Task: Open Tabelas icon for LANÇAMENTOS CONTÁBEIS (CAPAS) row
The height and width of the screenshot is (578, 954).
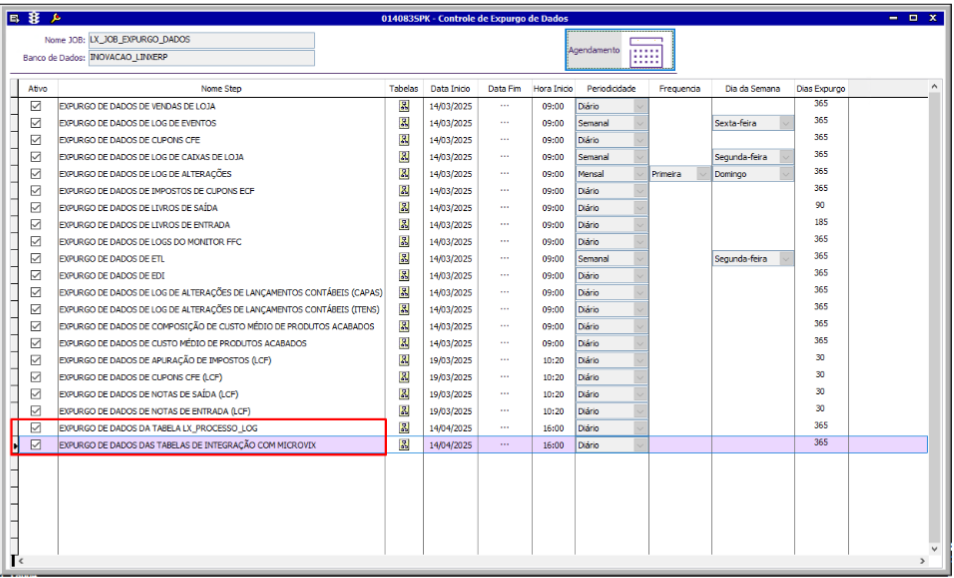Action: click(x=404, y=292)
